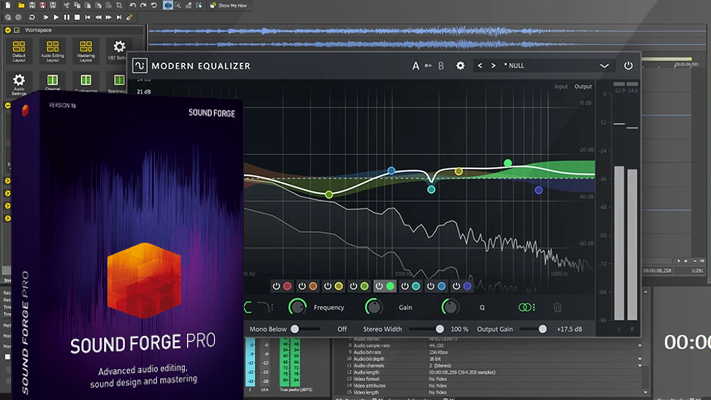Switch the analyzer to the Output tab
Viewport: 711px width, 400px height.
click(x=584, y=87)
